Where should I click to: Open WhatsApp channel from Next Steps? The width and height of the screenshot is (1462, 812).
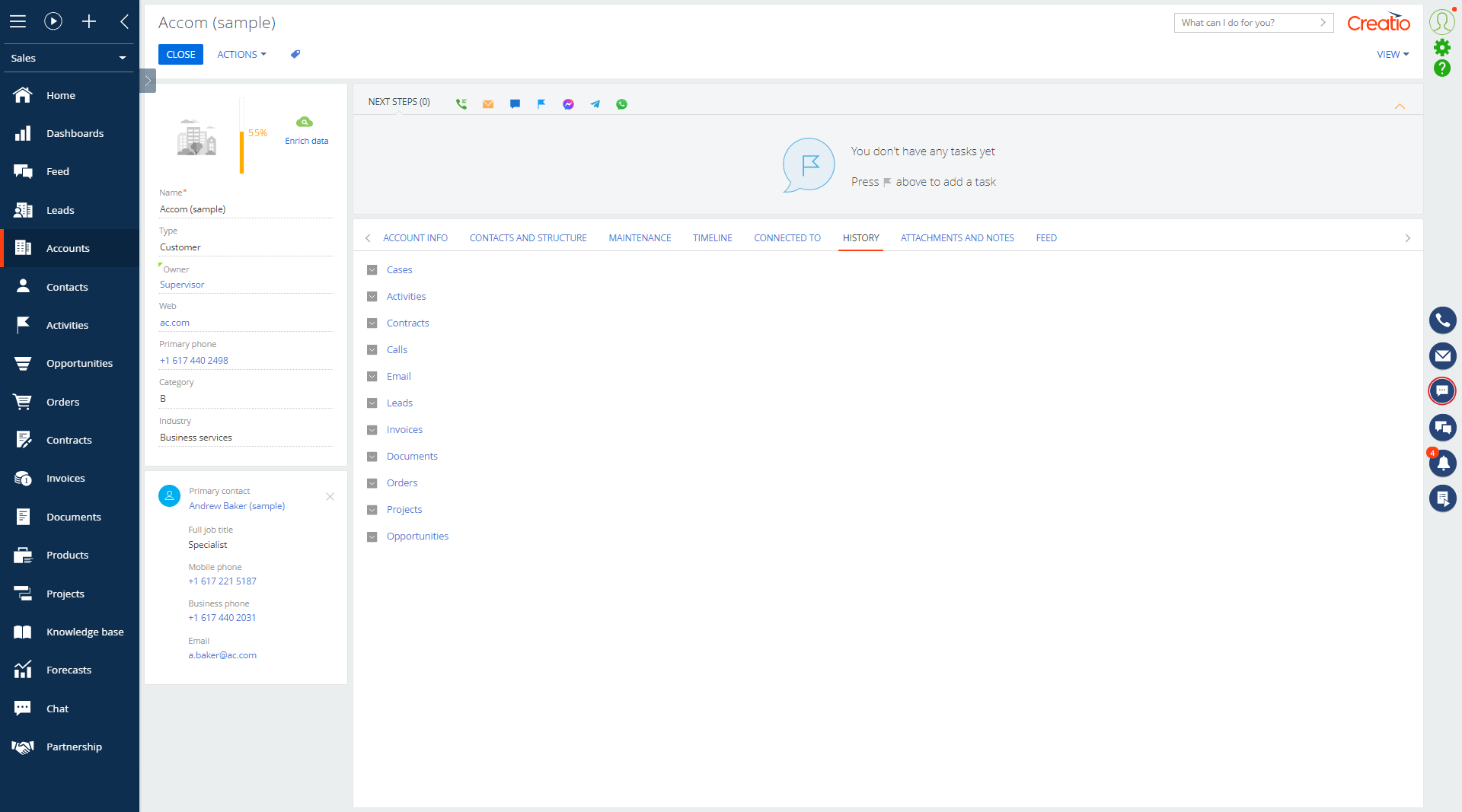(621, 104)
